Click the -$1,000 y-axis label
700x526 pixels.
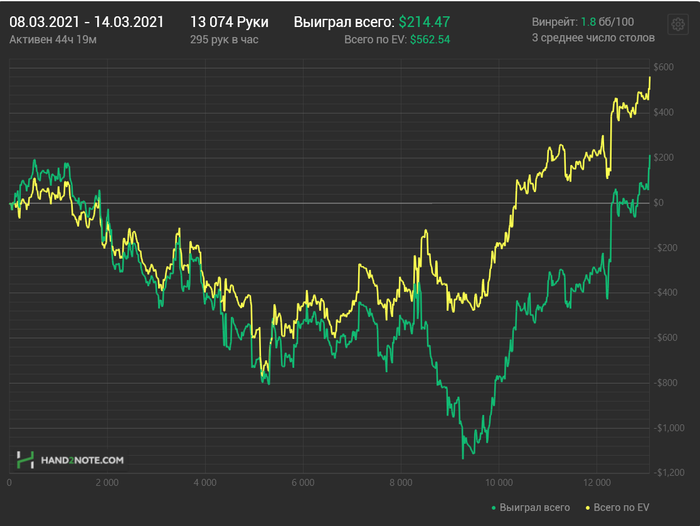click(x=669, y=428)
